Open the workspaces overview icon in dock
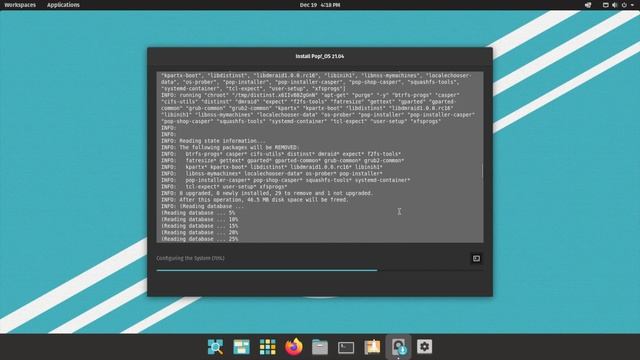This screenshot has width=640, height=360. click(x=241, y=347)
